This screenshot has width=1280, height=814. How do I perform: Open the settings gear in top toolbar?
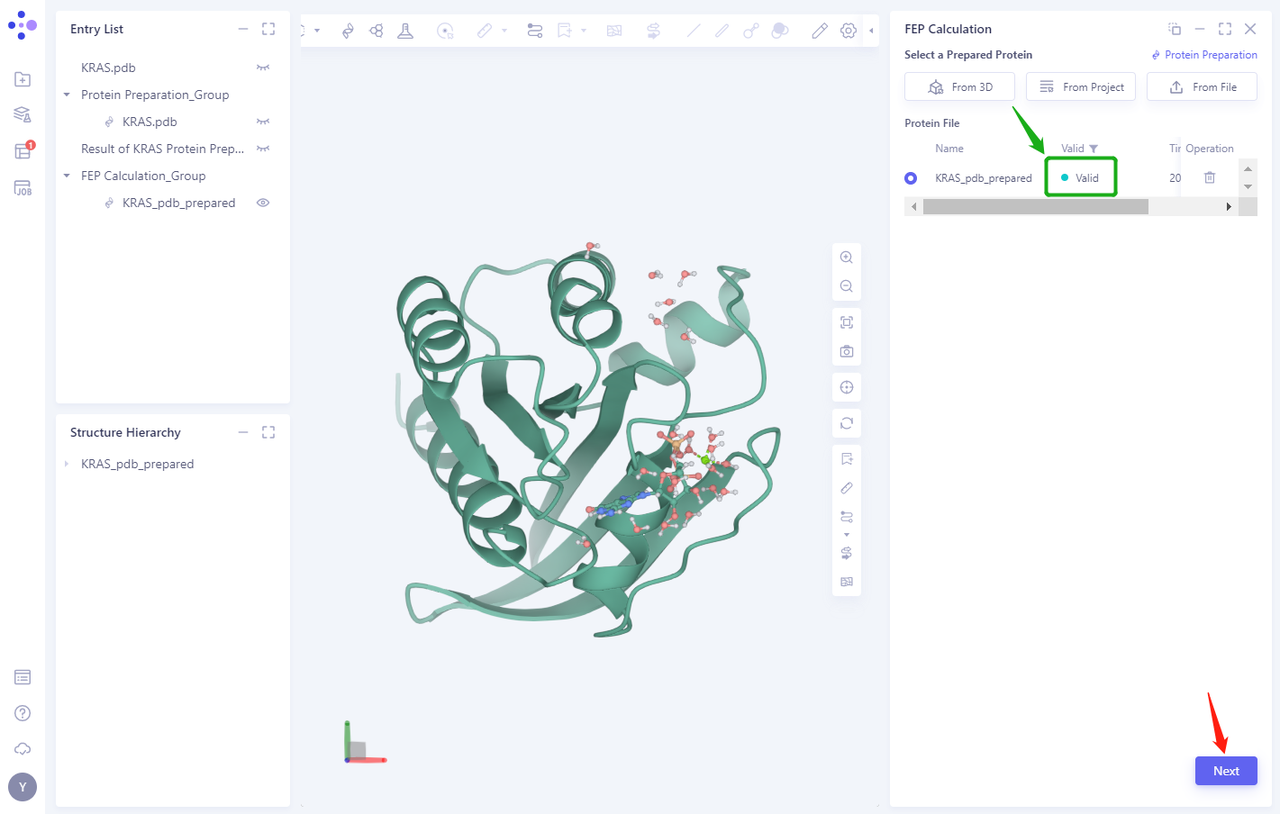pyautogui.click(x=848, y=31)
